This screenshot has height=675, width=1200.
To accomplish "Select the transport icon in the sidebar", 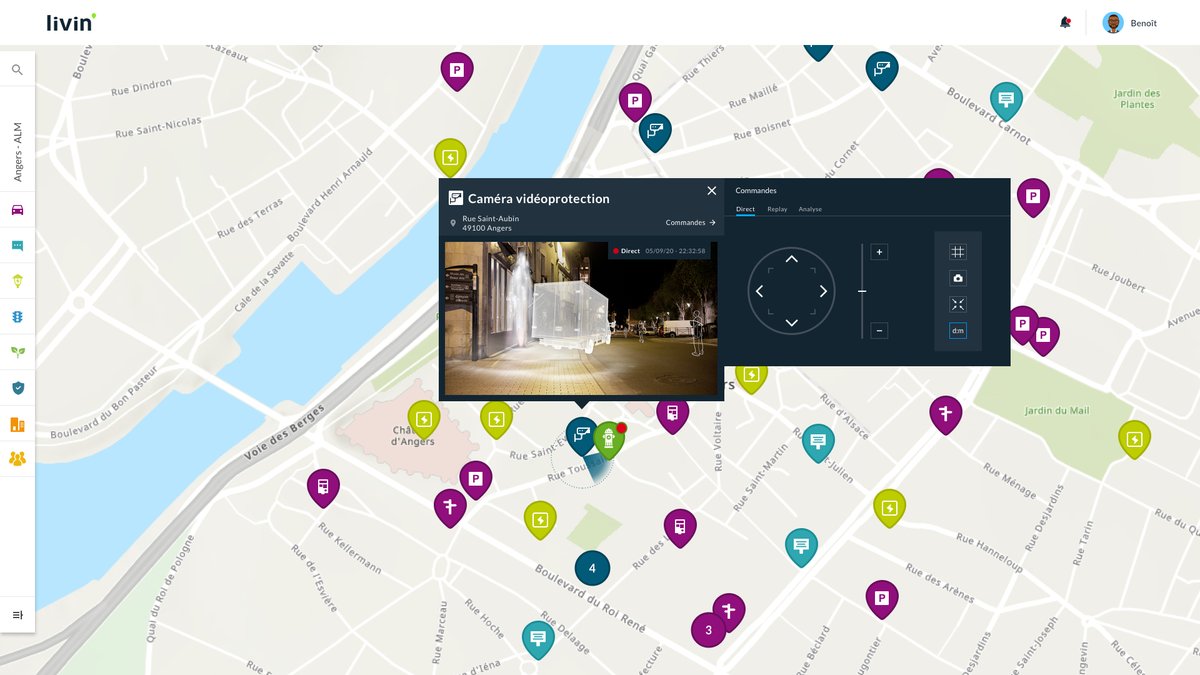I will pos(16,210).
